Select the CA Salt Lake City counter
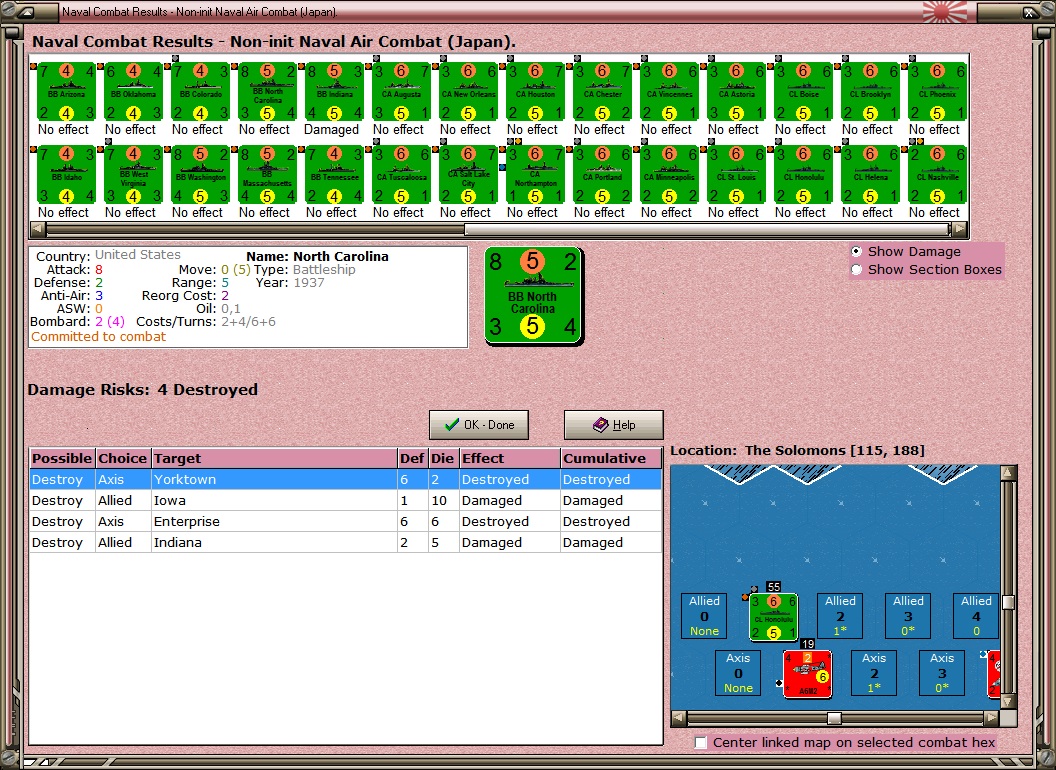The width and height of the screenshot is (1056, 770). click(468, 175)
